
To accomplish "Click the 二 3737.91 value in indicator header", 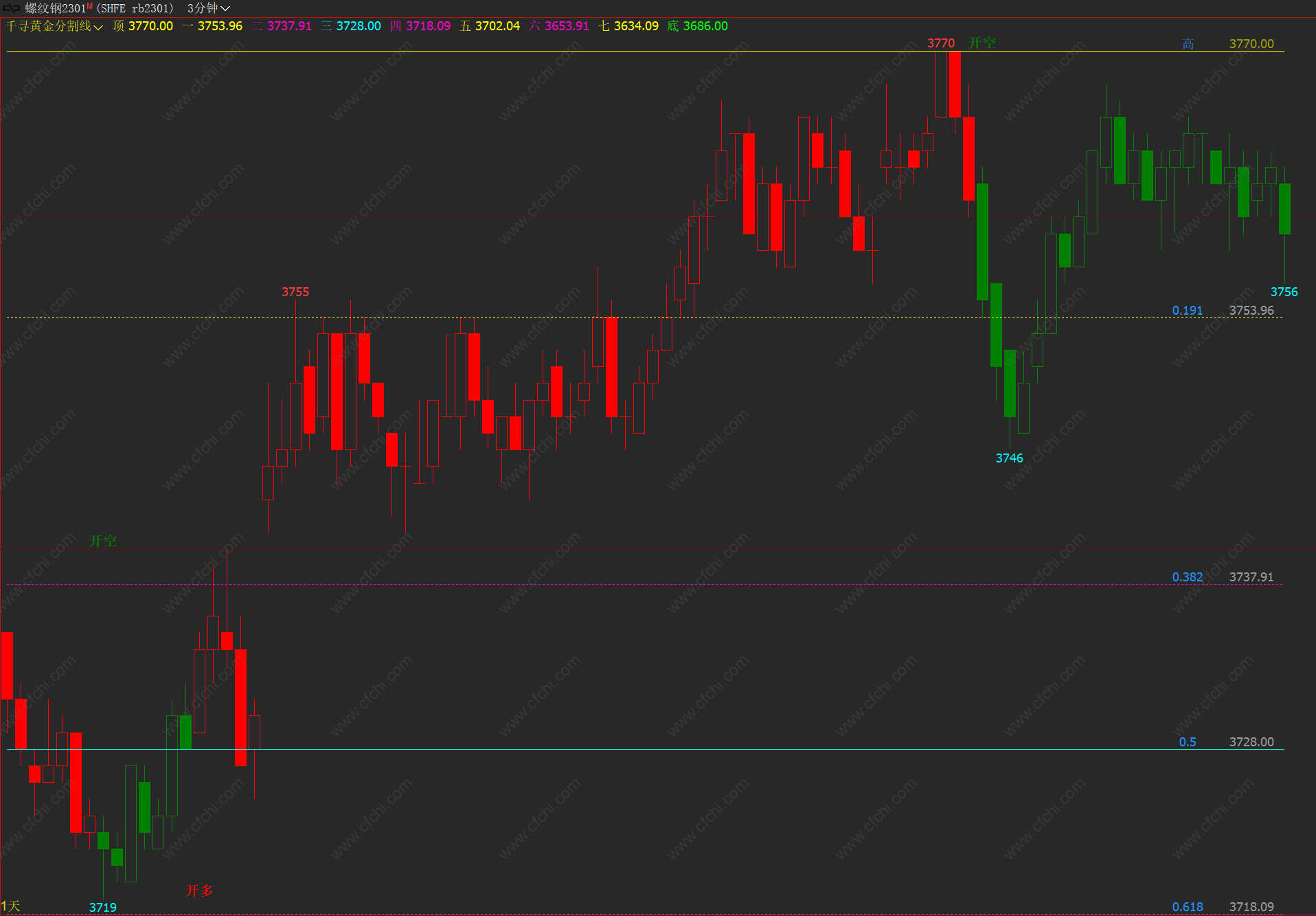I will (x=282, y=26).
